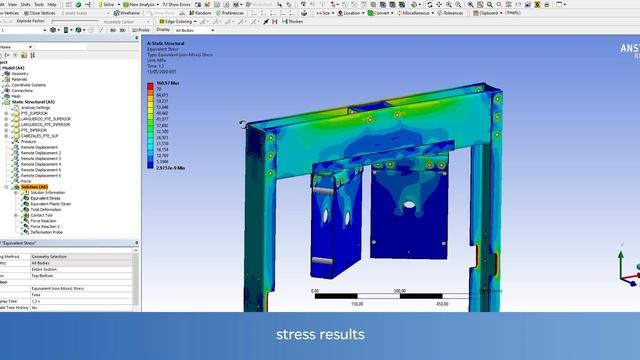640x360 pixels.
Task: Select Analysis Settings tree item
Action: point(36,108)
